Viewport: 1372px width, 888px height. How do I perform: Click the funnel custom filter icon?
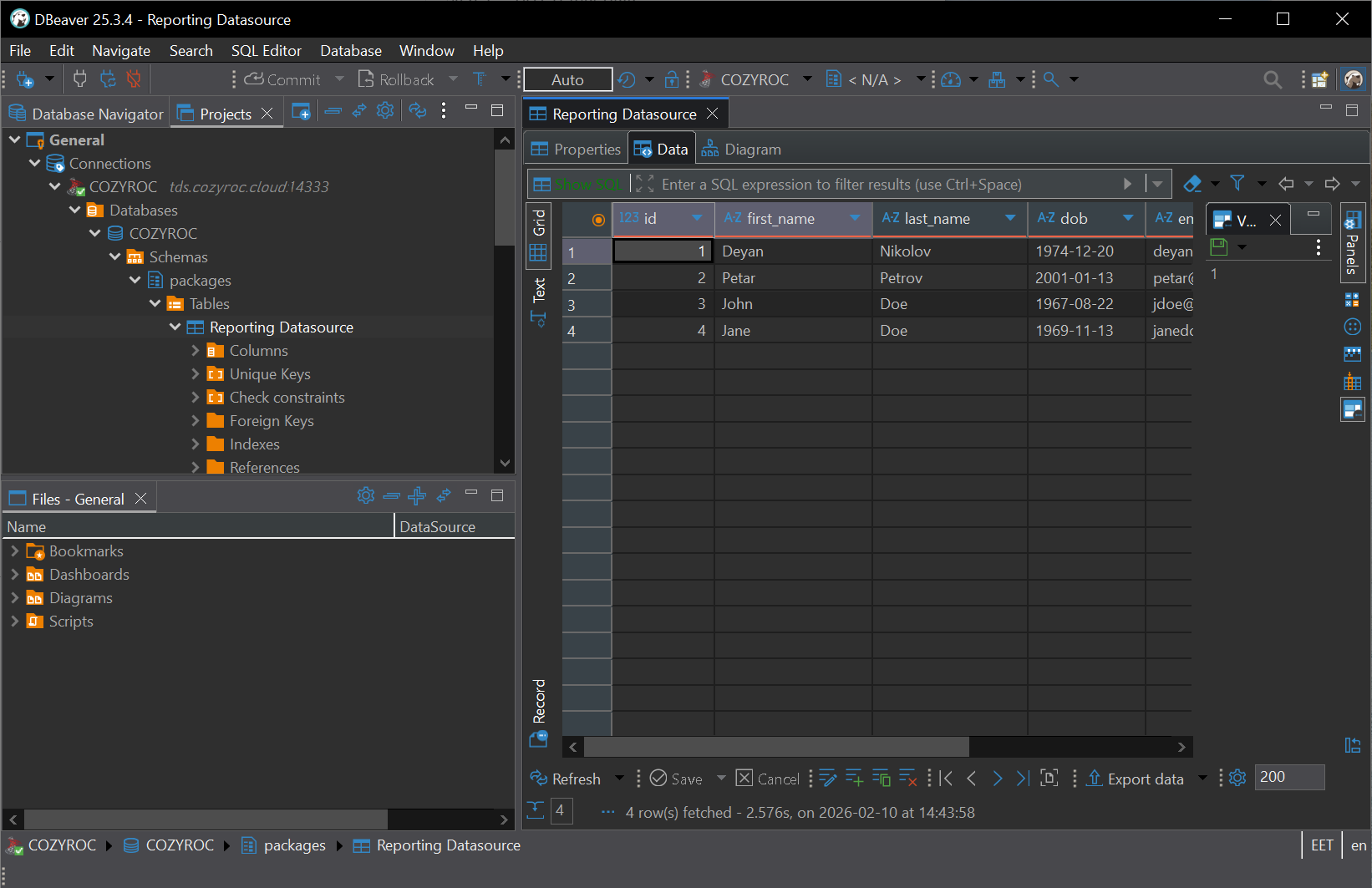coord(1237,184)
